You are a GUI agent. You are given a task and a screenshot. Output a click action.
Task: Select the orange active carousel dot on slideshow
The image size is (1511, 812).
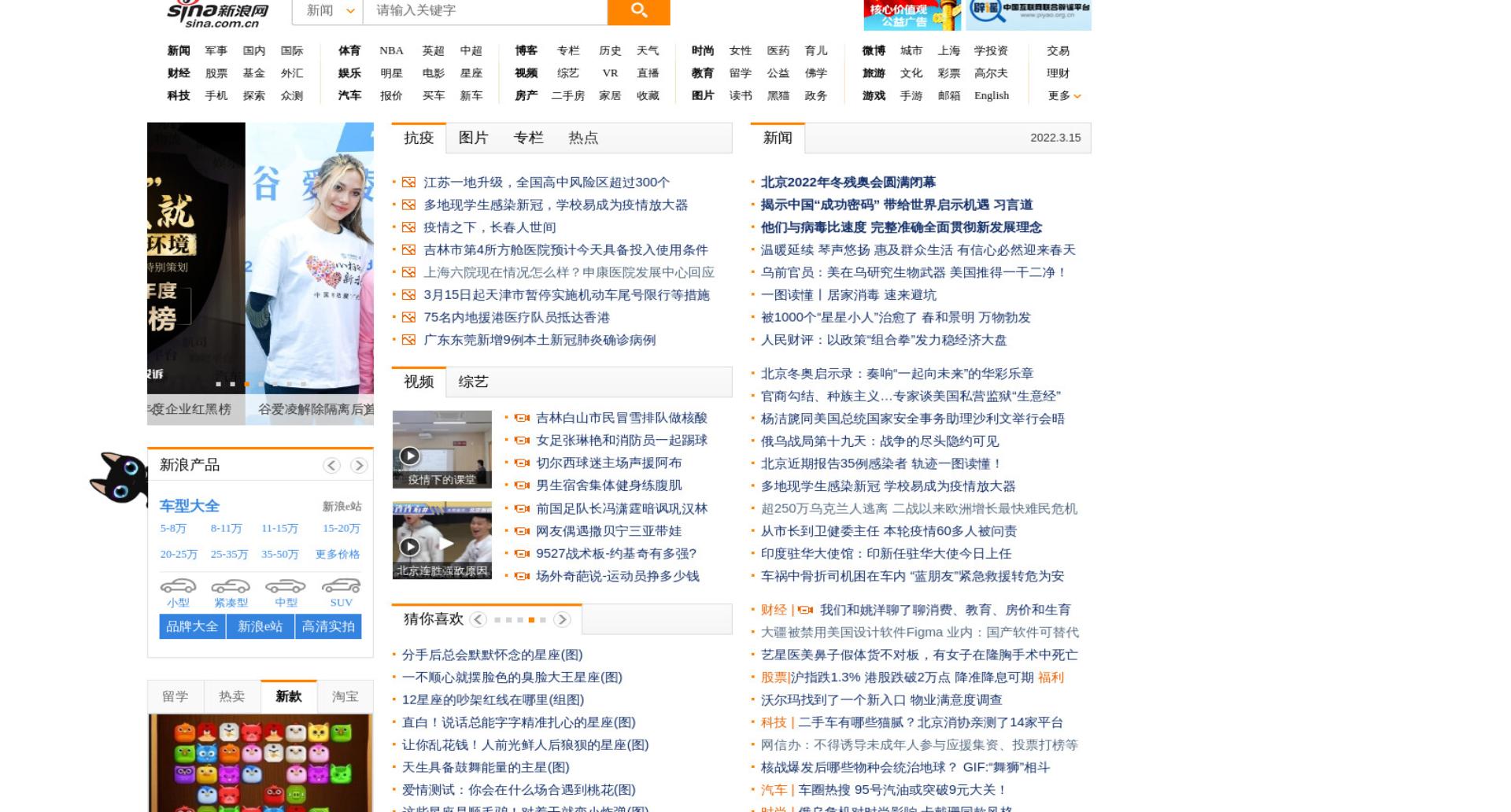pos(246,384)
